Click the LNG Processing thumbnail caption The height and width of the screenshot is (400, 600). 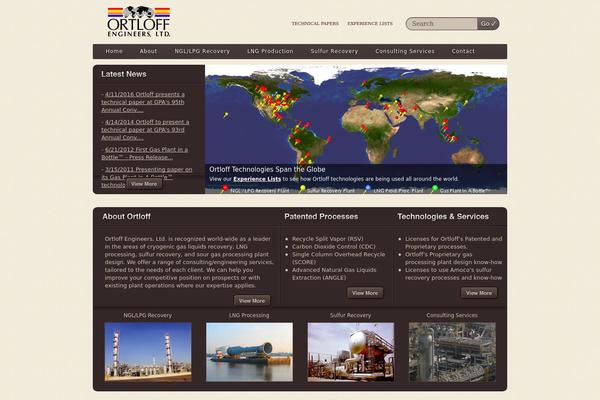point(249,315)
